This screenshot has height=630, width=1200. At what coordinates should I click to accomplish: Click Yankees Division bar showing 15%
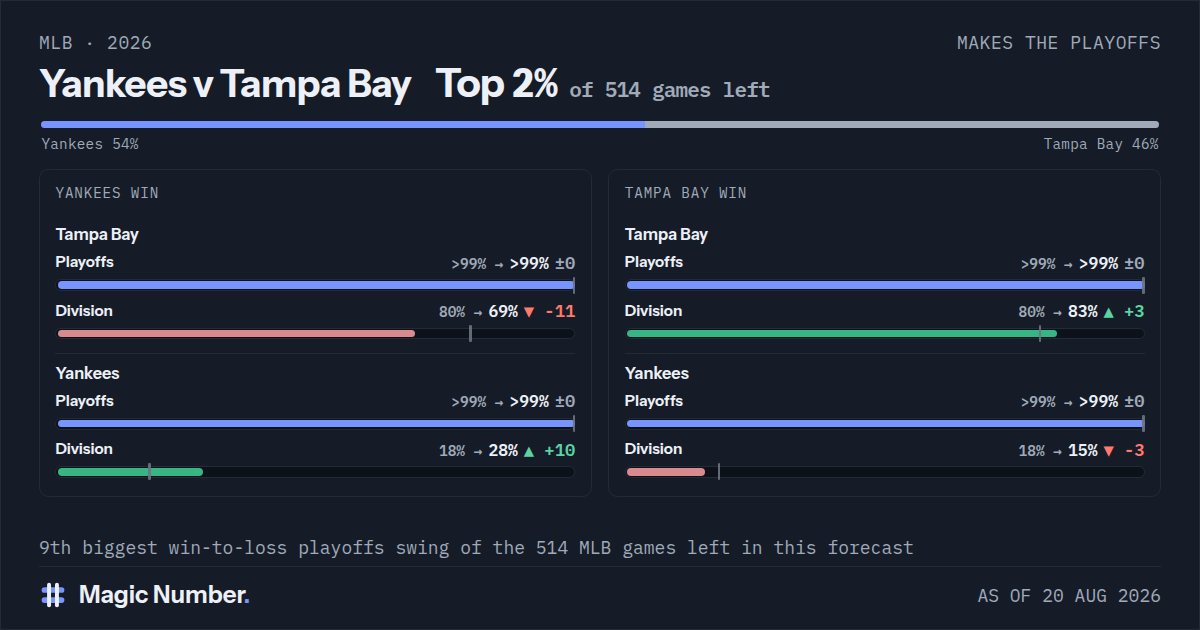(885, 471)
